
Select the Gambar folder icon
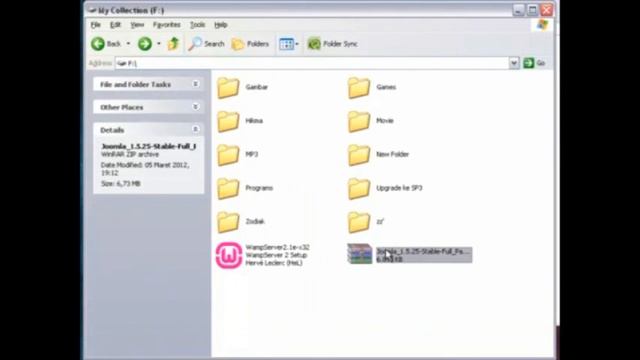pos(228,87)
